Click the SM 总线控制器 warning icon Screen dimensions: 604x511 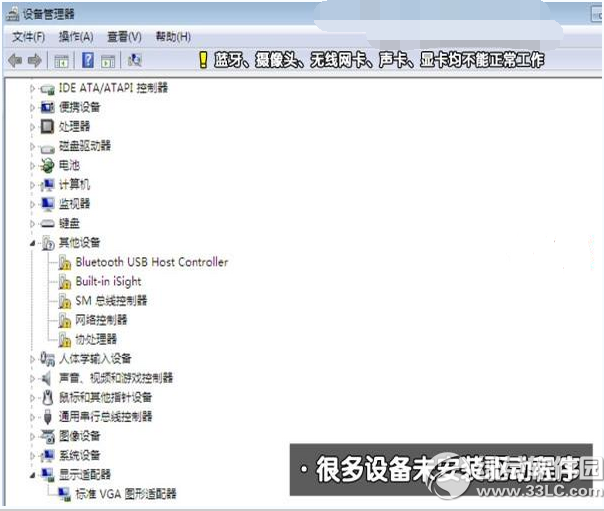65,301
